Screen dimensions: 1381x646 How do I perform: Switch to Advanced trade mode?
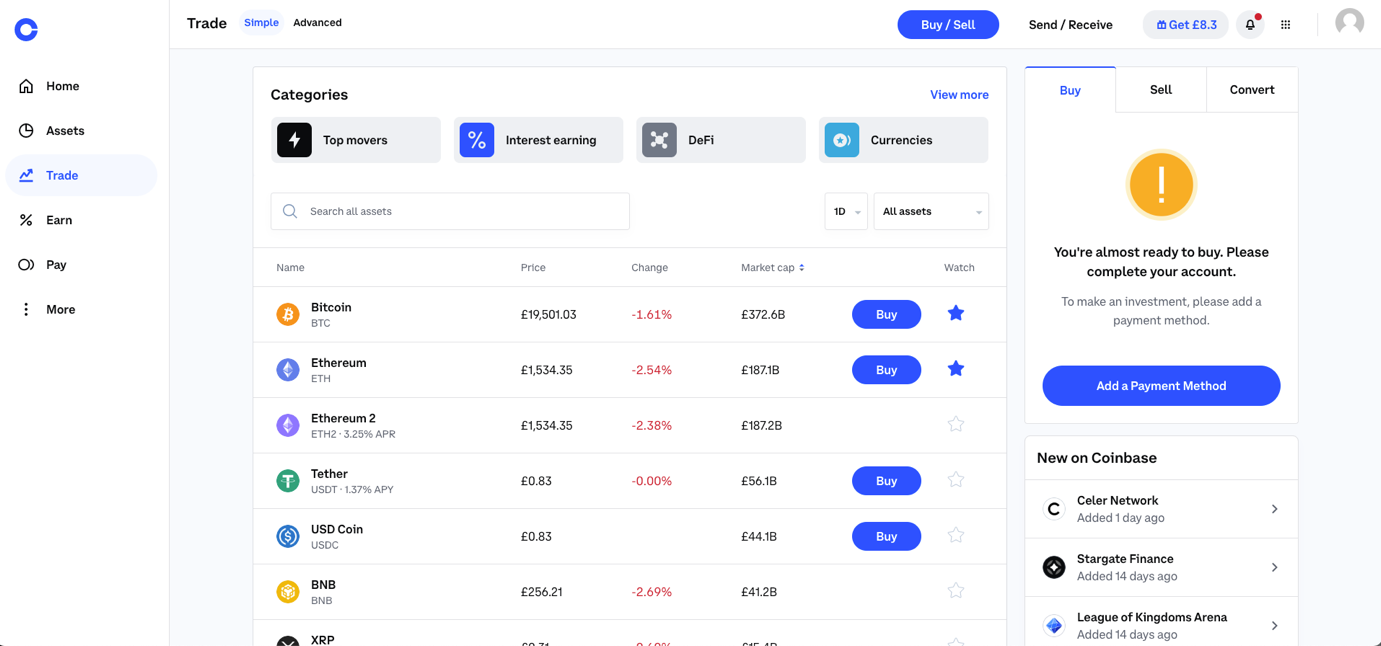tap(317, 22)
